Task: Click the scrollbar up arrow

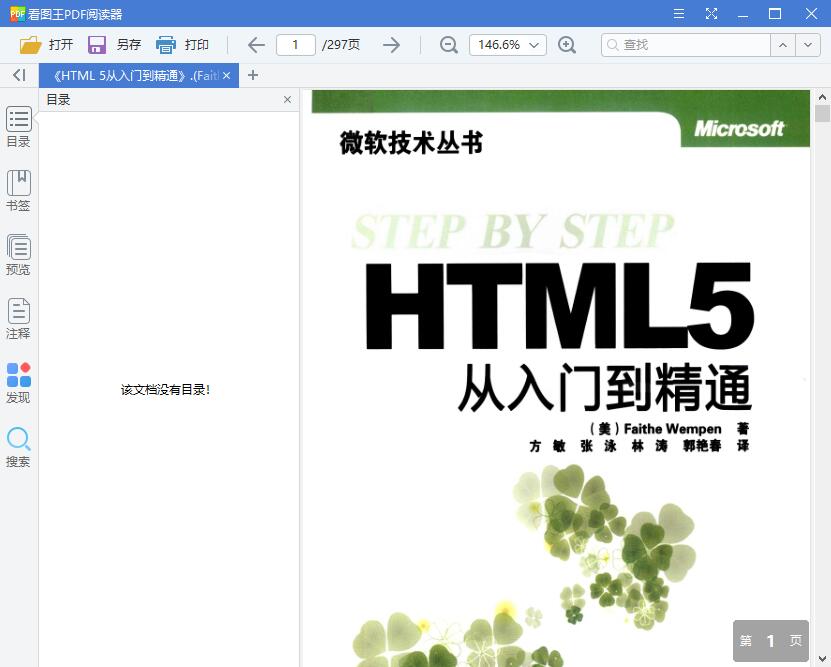Action: 822,97
